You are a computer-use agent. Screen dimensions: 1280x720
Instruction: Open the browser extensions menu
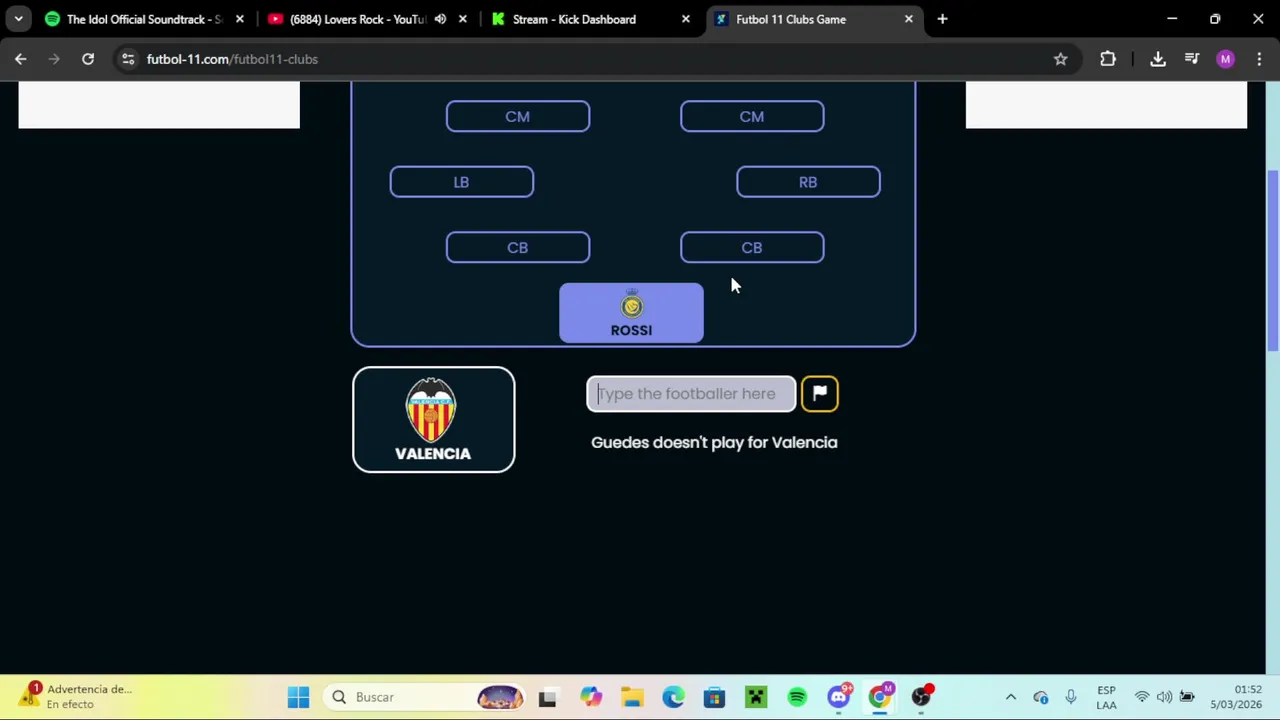click(1108, 59)
